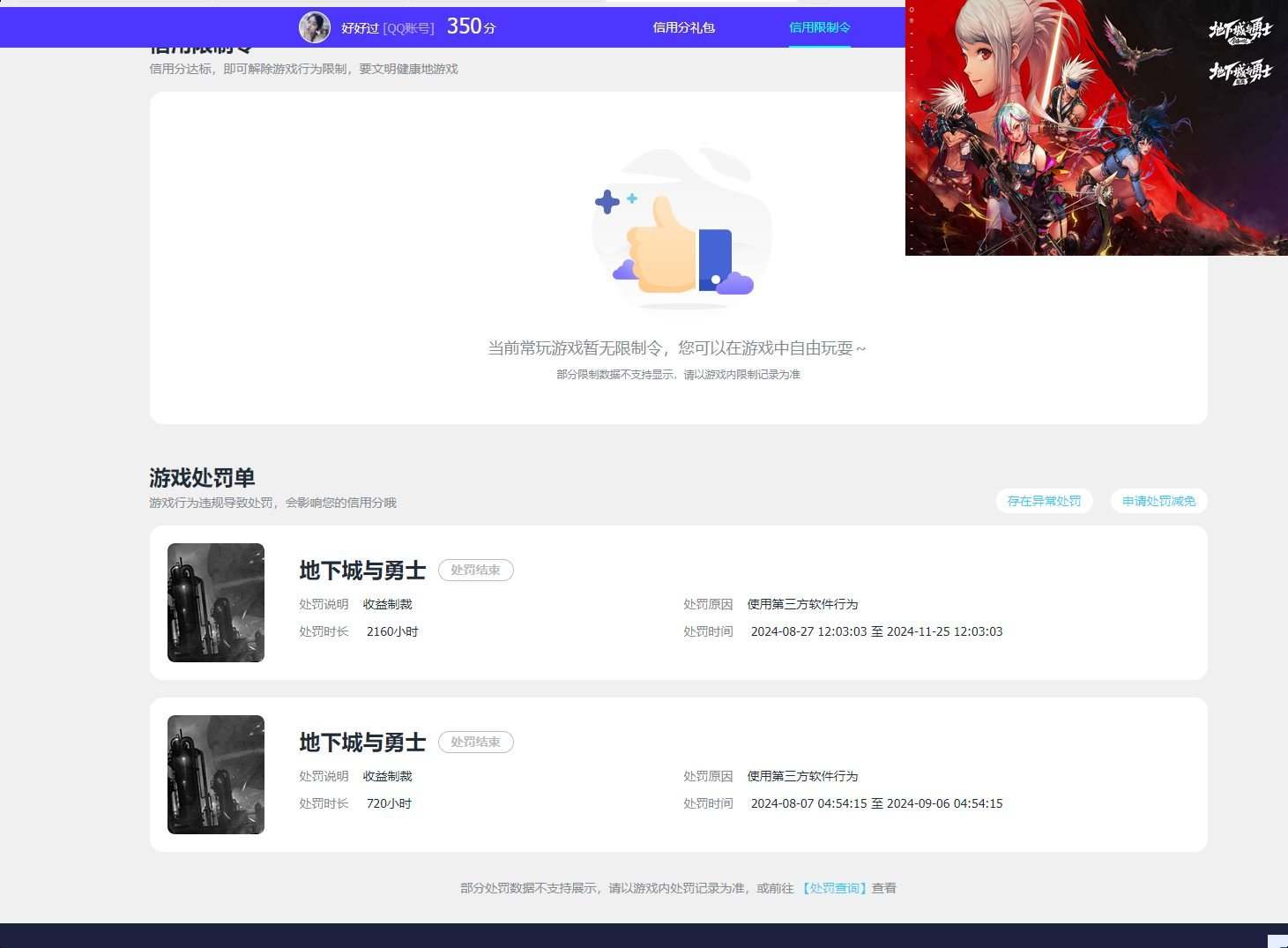Open the 处罚查询 link

click(x=835, y=888)
